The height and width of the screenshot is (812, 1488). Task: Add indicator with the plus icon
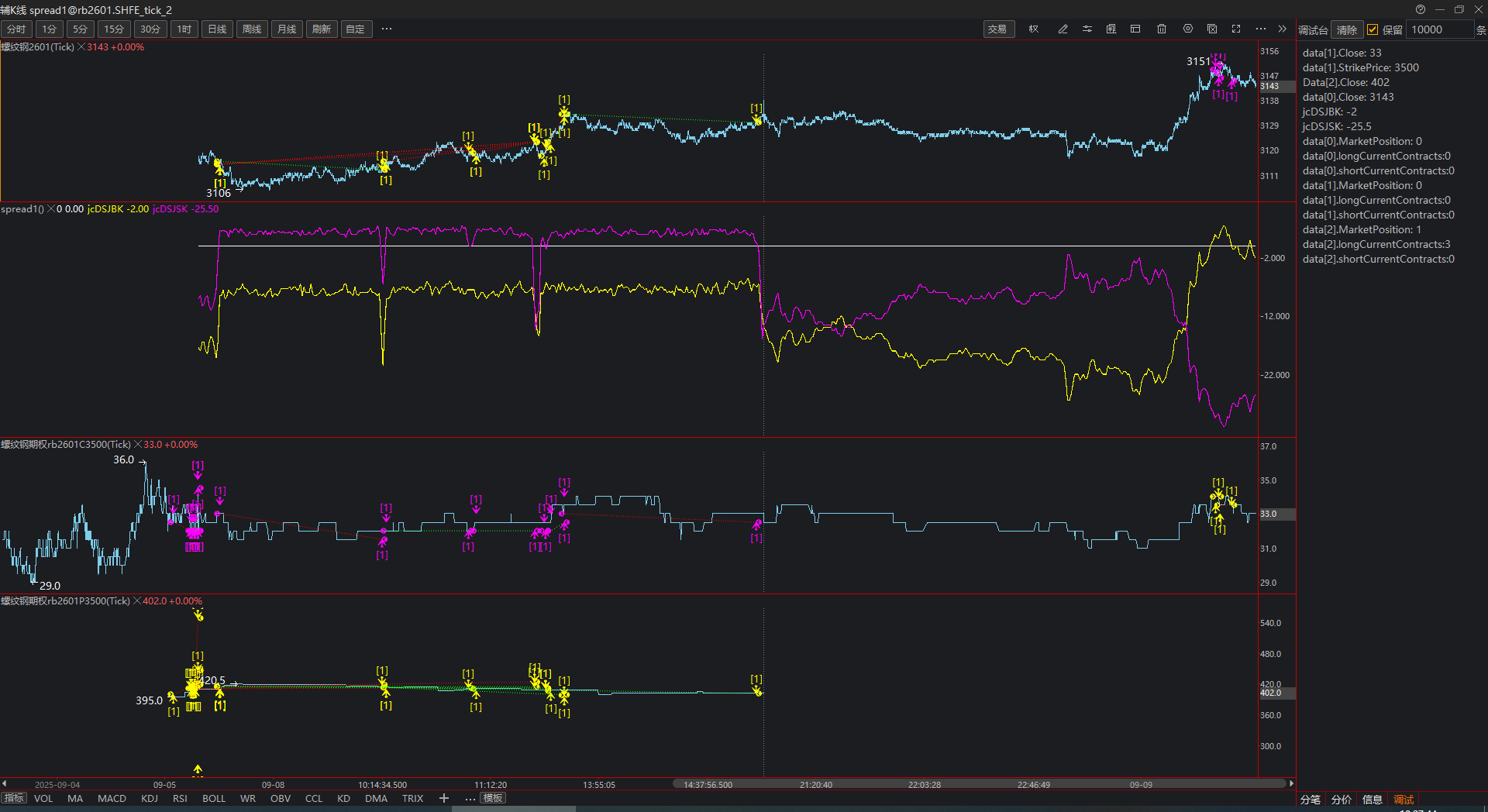(x=444, y=798)
